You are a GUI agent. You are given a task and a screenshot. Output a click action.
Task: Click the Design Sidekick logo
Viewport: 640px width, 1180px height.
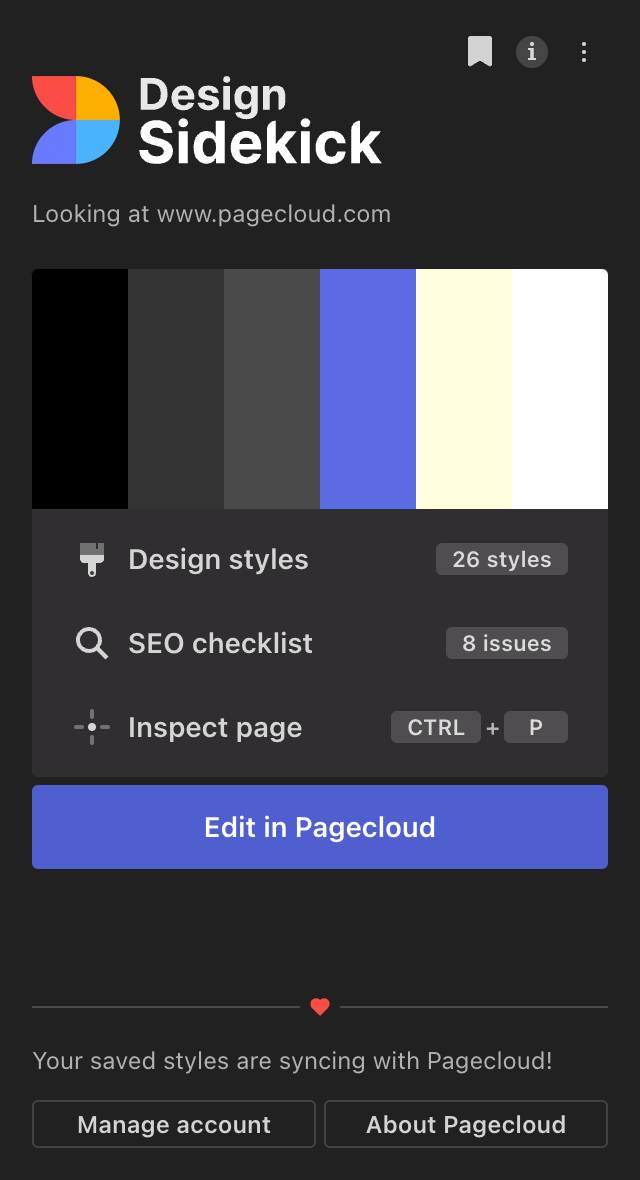click(x=207, y=120)
